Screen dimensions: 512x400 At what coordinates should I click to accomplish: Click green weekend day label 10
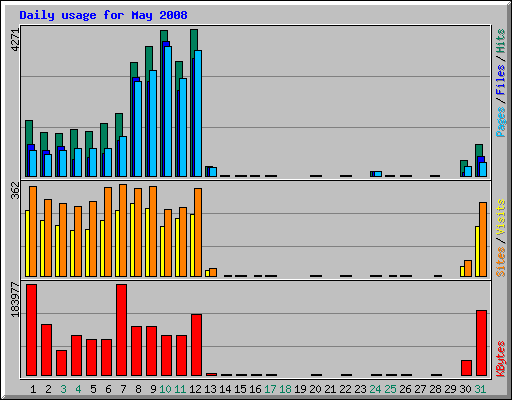pos(165,389)
